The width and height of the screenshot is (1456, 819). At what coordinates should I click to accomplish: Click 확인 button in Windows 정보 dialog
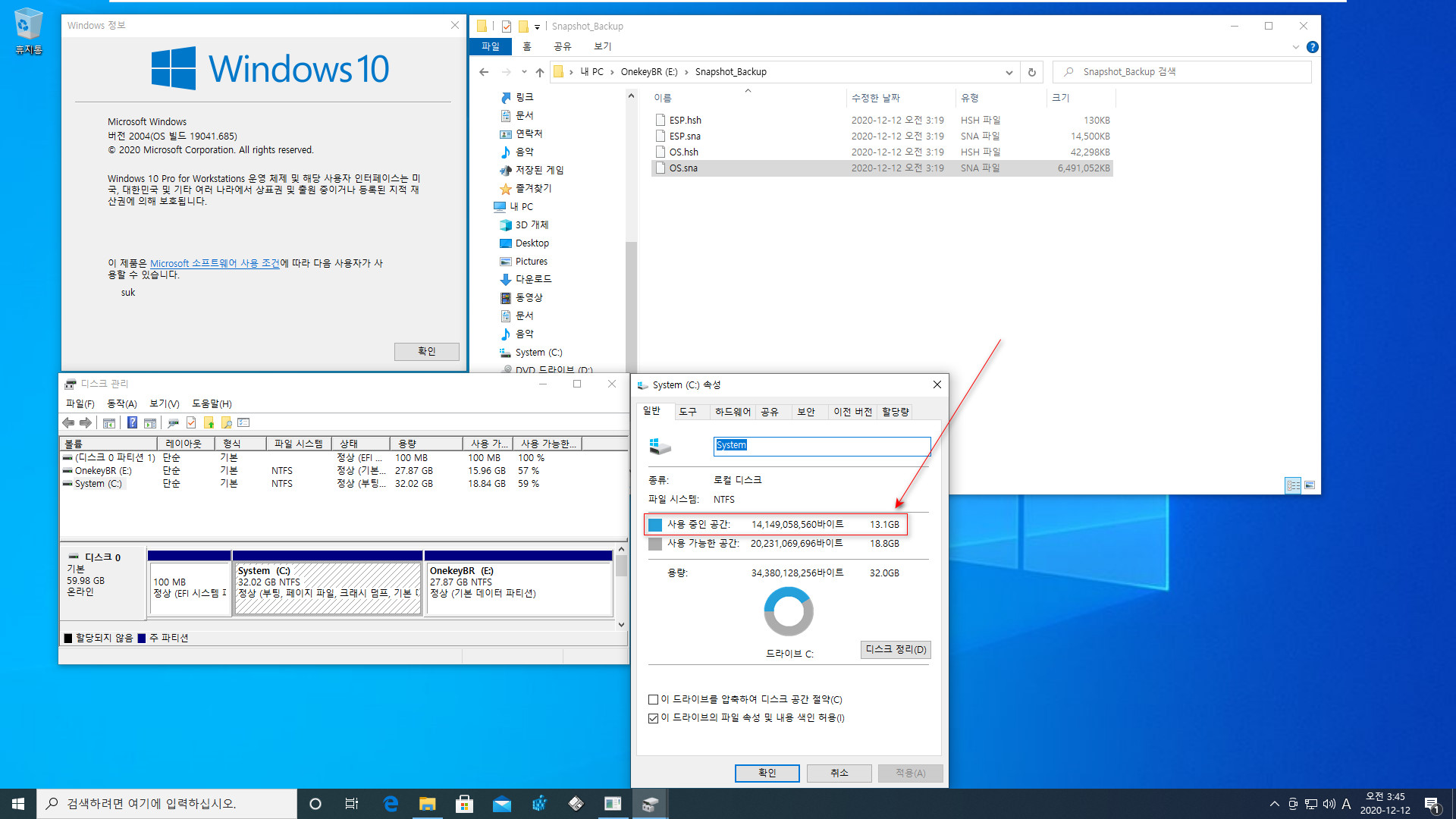pos(426,351)
